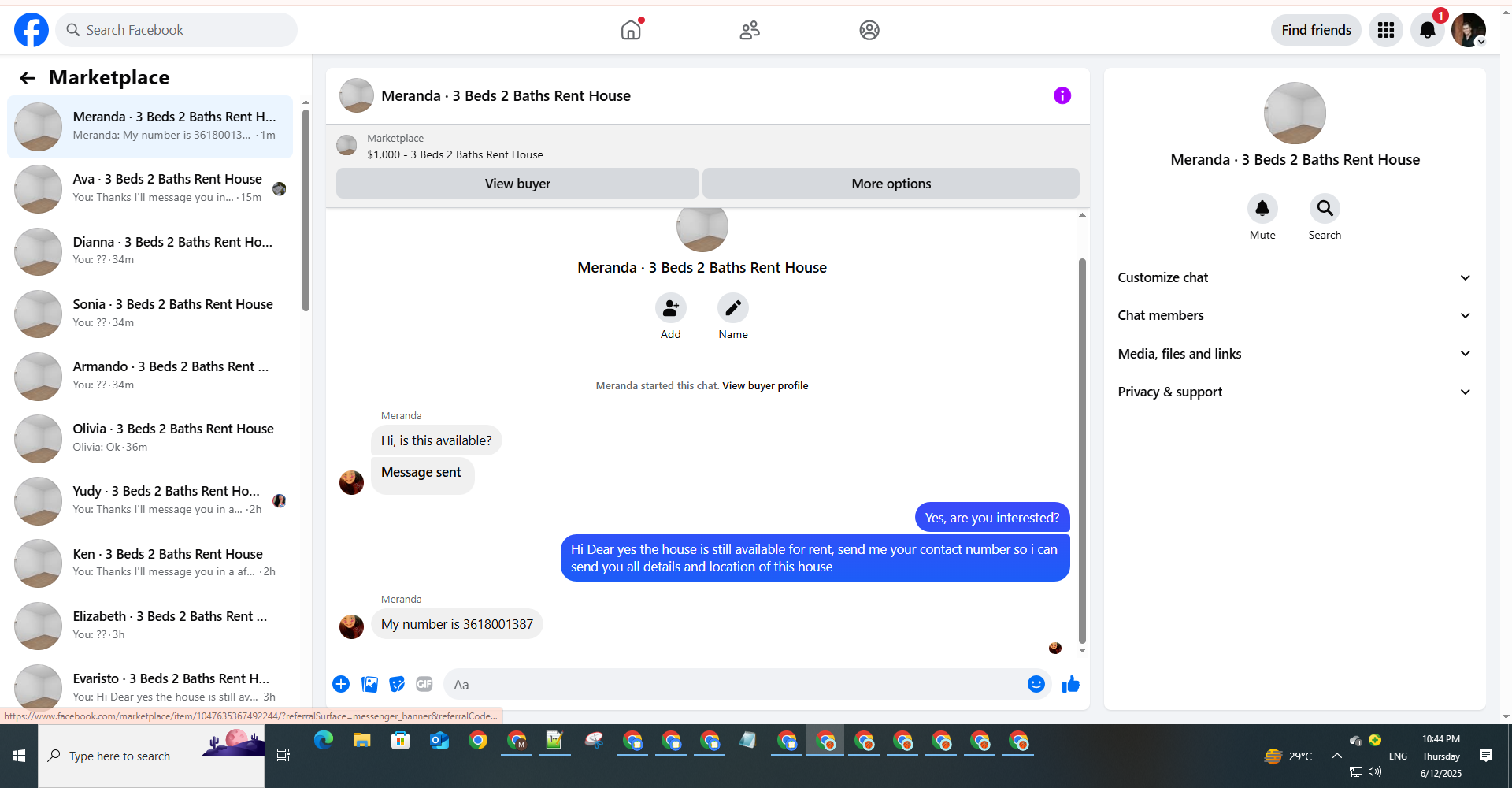1512x788 pixels.
Task: Open Ken conversation in list
Action: 150,563
